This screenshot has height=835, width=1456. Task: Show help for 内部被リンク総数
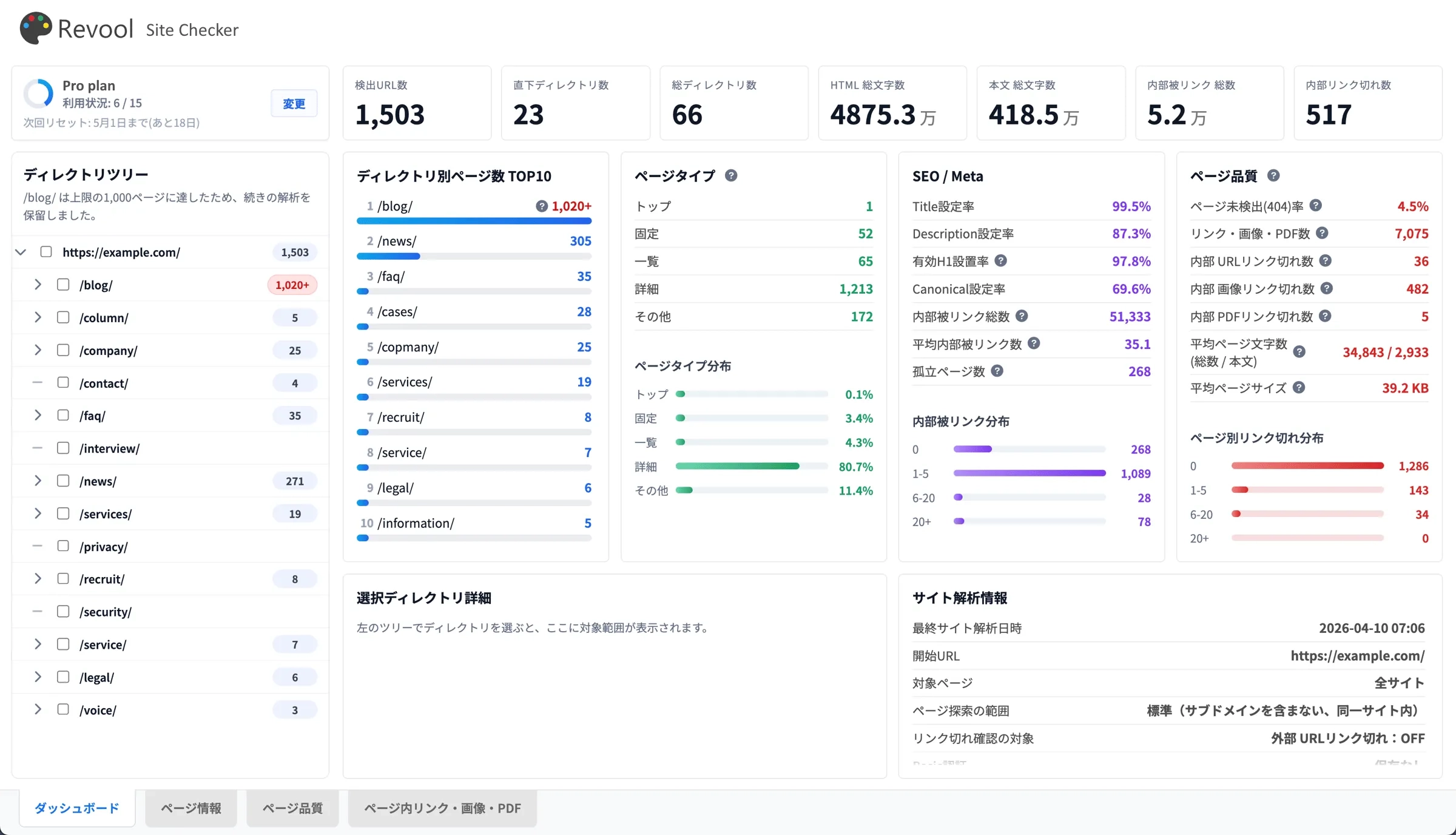[x=1022, y=316]
